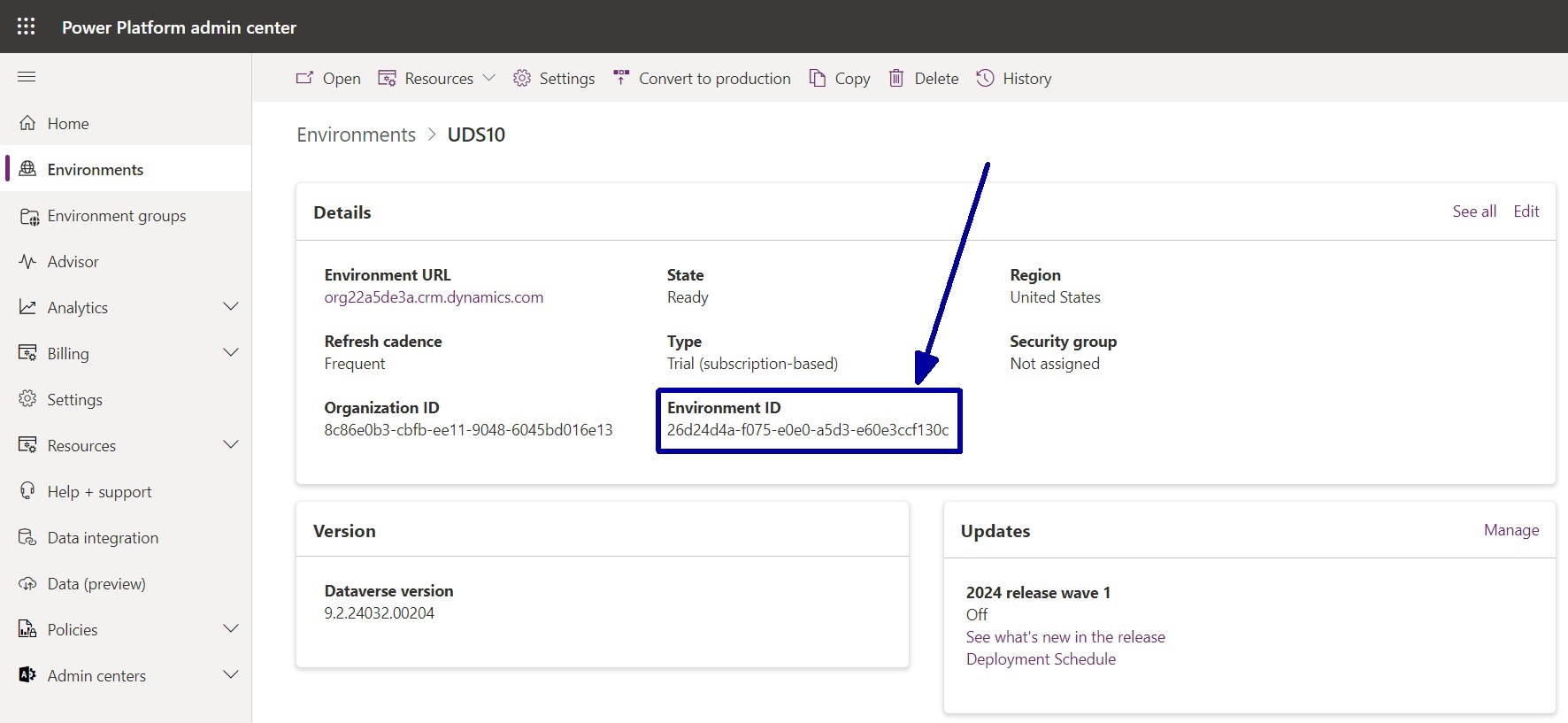Viewport: 1568px width, 723px height.
Task: Expand the Analytics sidebar section
Action: pos(231,307)
